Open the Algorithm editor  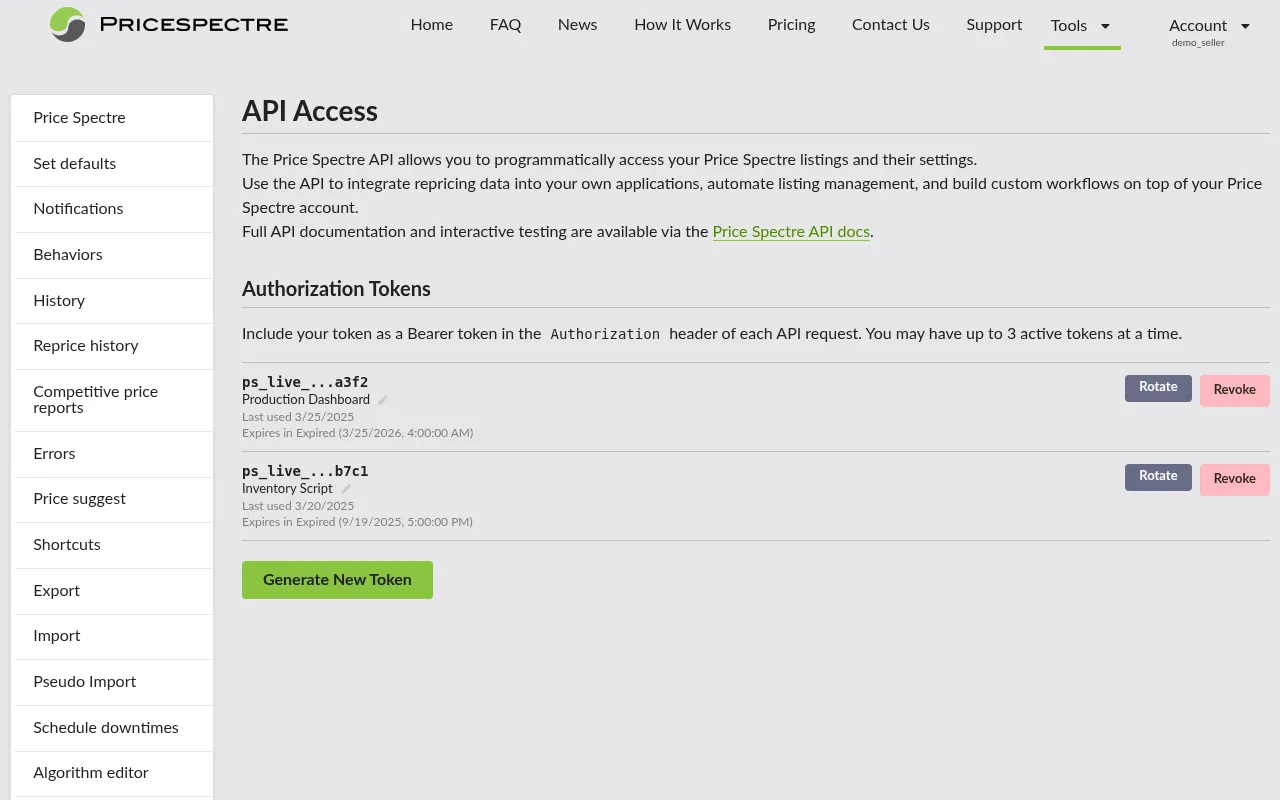(x=91, y=773)
